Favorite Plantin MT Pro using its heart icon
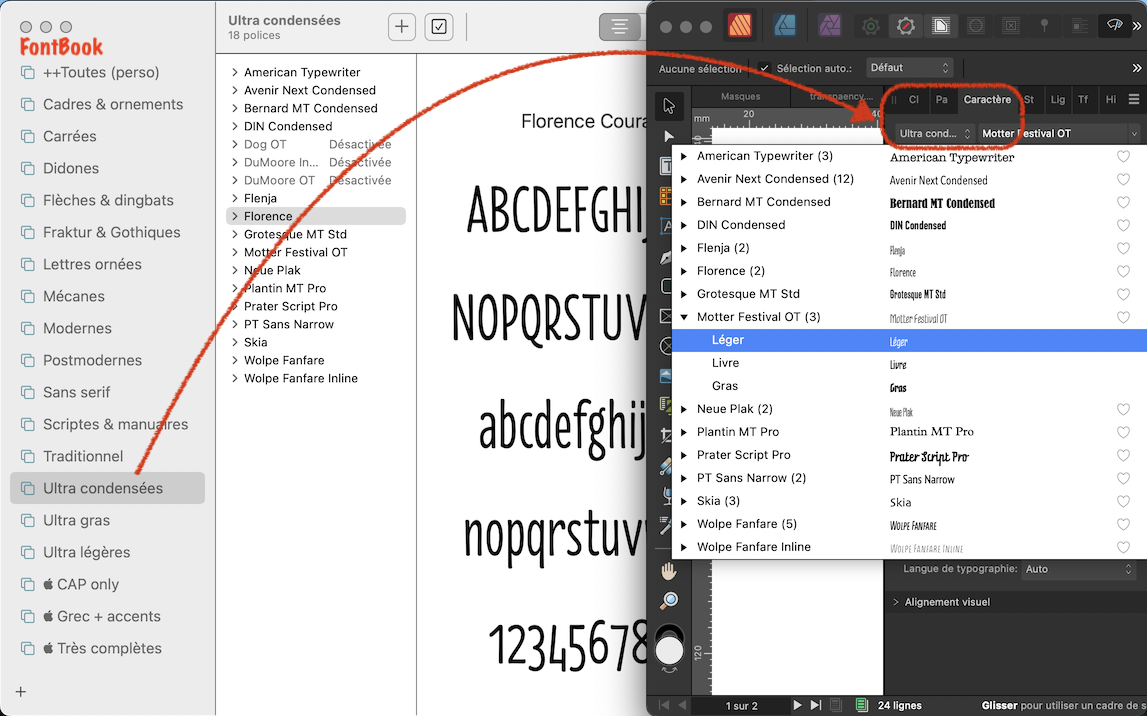1147x716 pixels. (1122, 431)
